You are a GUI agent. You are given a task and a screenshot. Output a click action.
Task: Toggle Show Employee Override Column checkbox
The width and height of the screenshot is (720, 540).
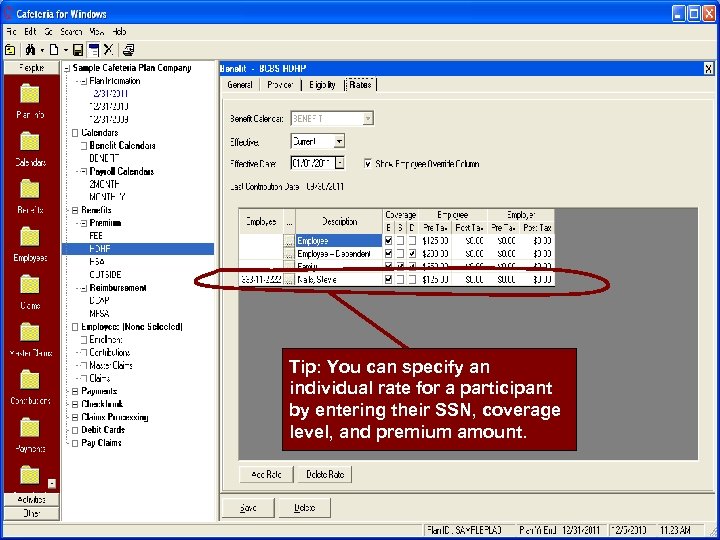[x=368, y=163]
